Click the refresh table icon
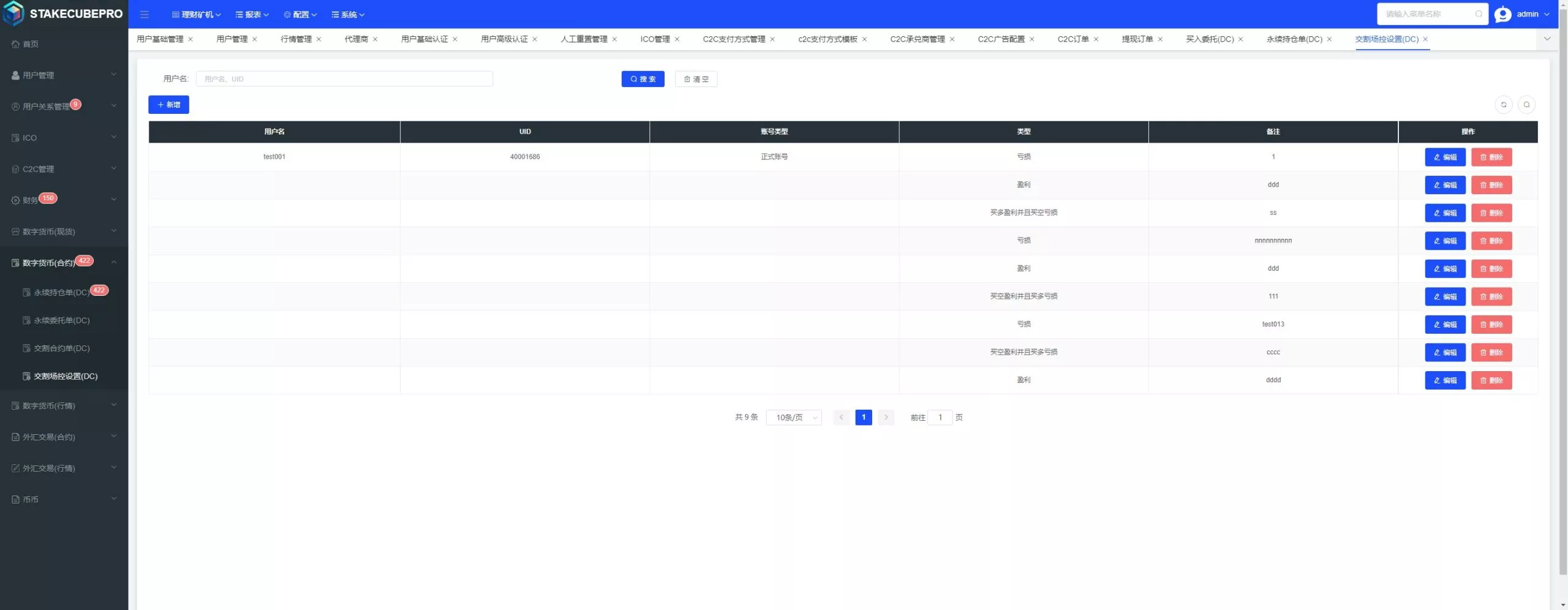 (x=1504, y=105)
